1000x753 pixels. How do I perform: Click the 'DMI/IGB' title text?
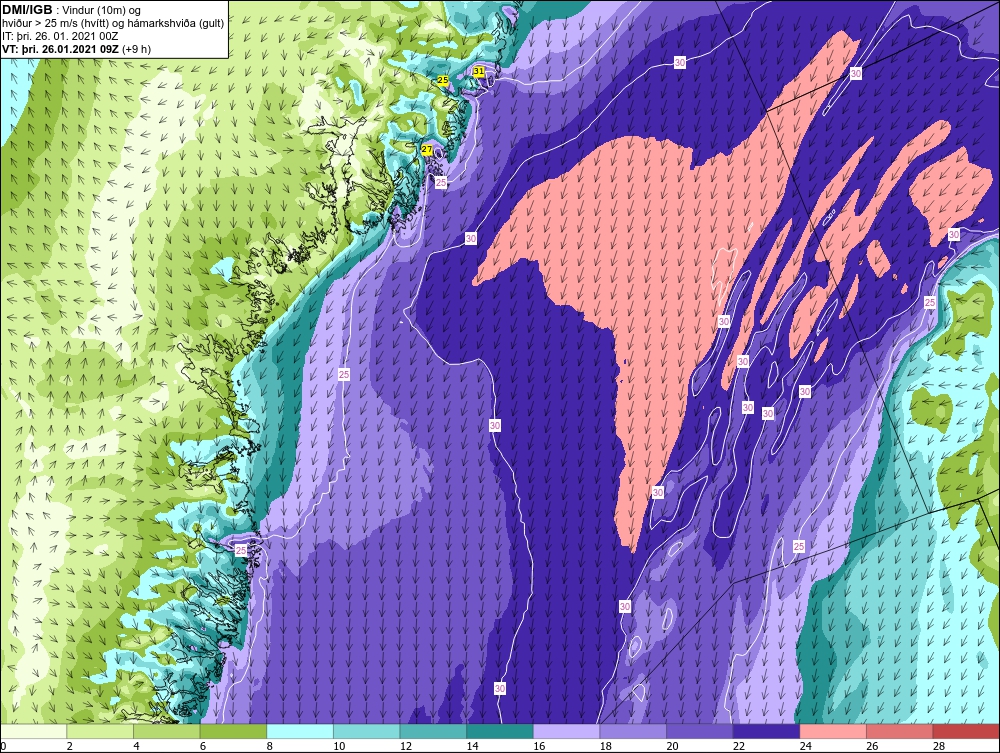pyautogui.click(x=27, y=10)
